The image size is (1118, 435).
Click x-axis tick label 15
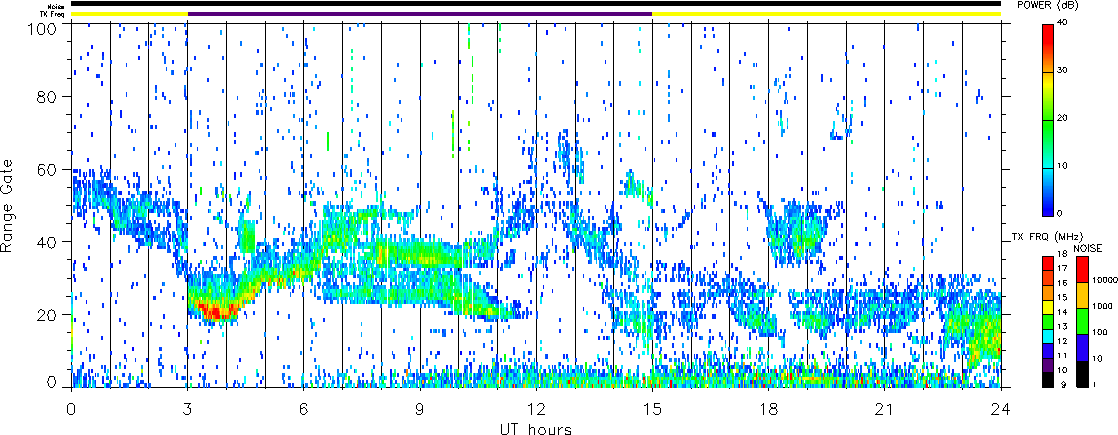tap(652, 409)
